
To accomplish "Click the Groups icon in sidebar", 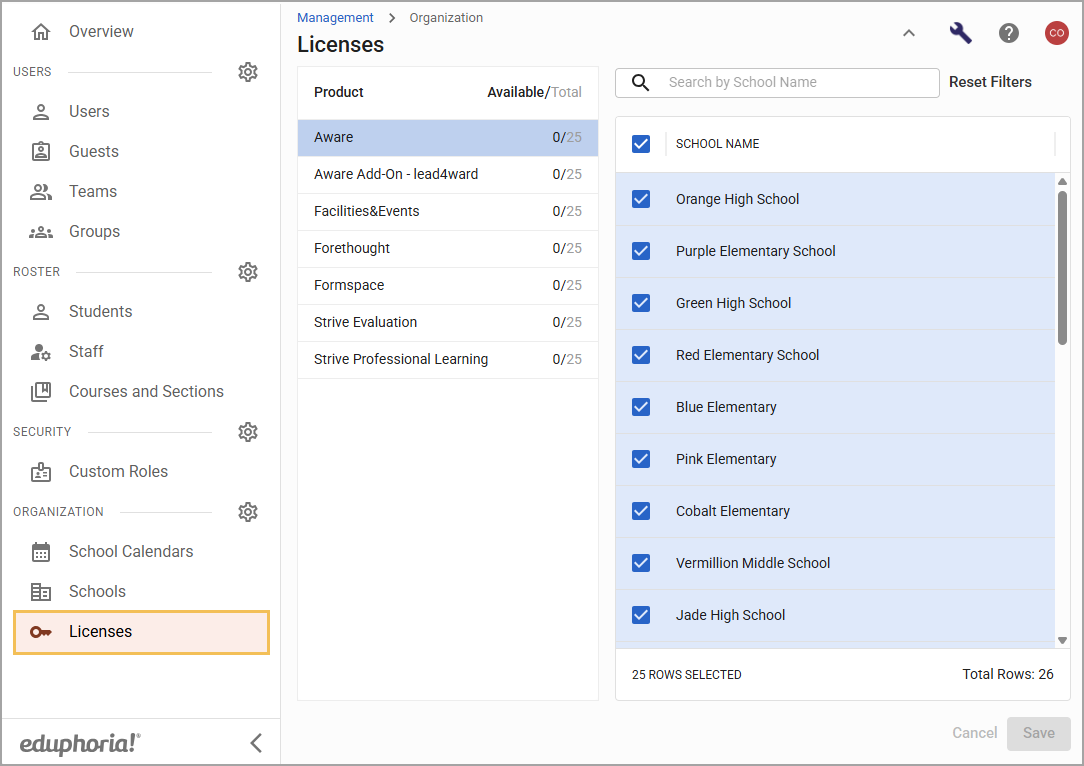I will [x=41, y=232].
